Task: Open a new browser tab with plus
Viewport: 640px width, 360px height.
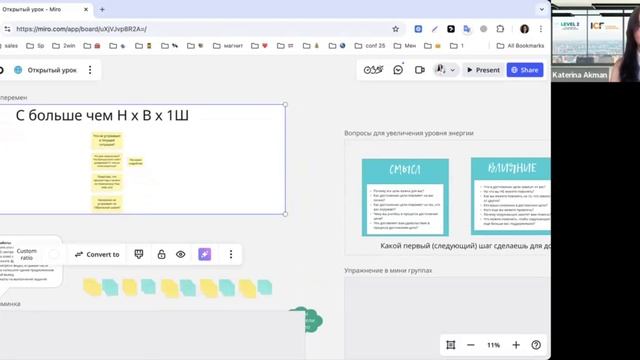Action: 102,9
